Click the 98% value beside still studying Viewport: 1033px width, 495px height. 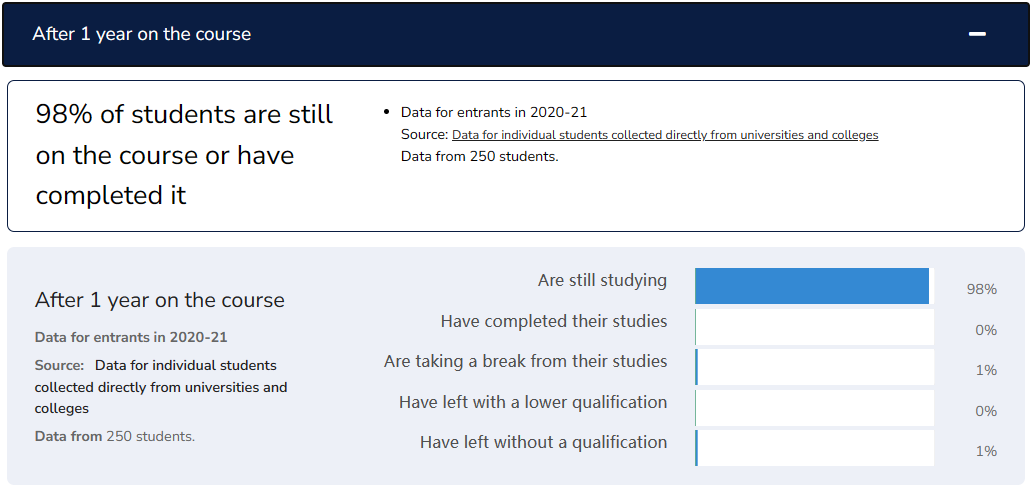pos(982,289)
